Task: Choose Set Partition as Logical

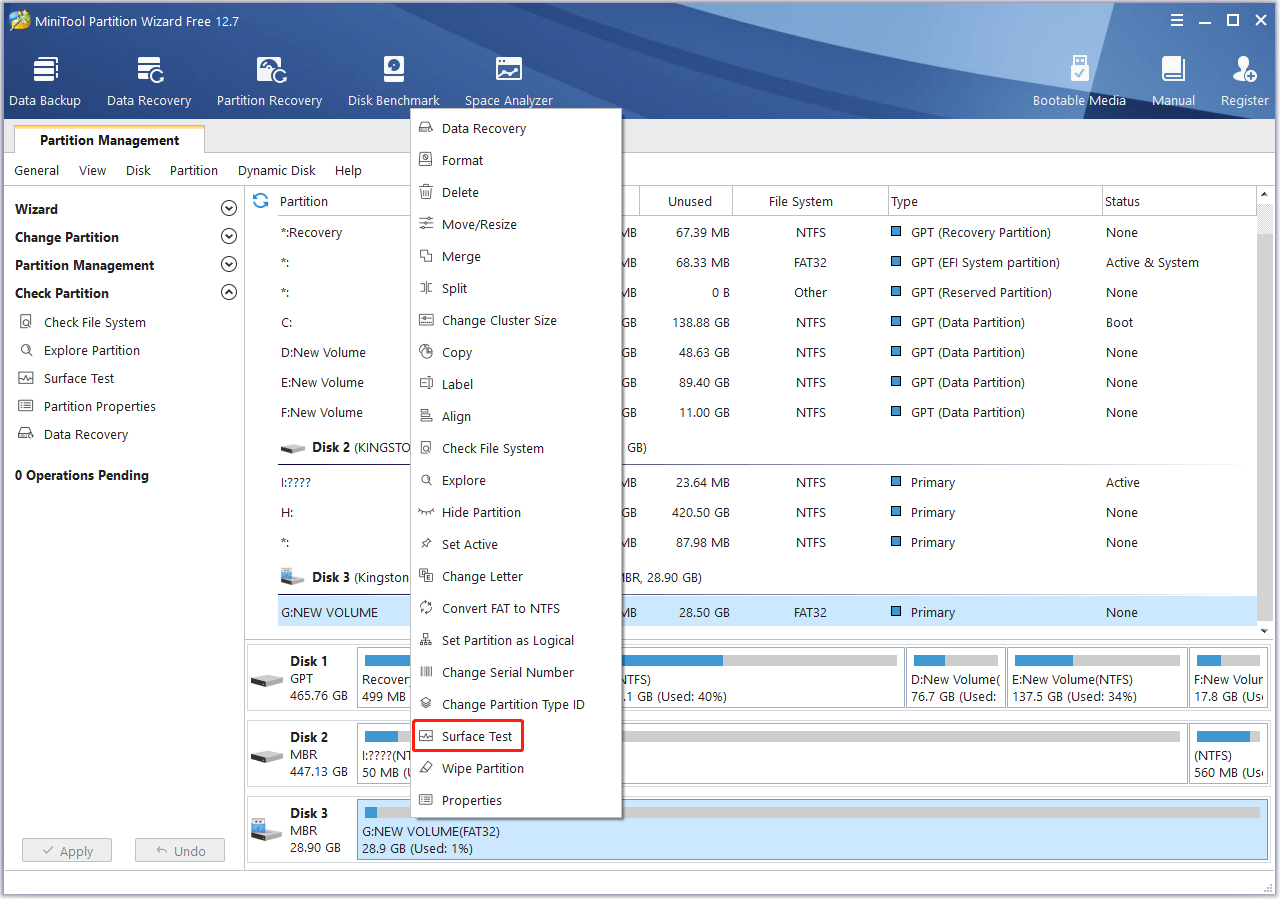Action: (516, 640)
